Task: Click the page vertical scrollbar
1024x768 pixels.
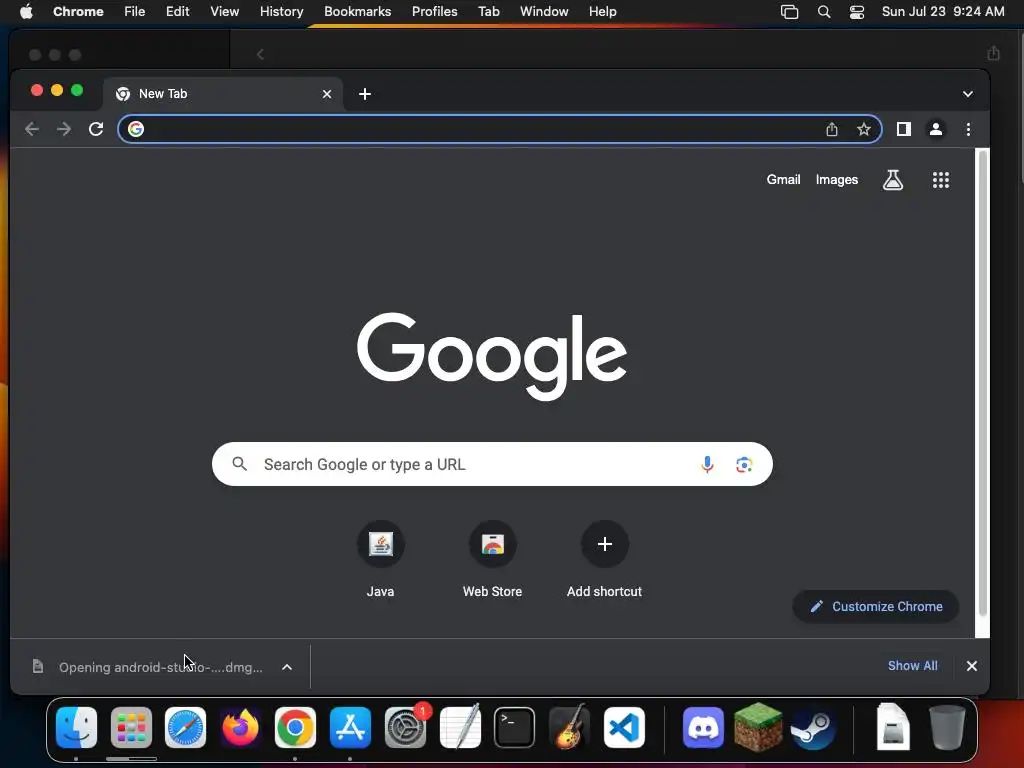Action: [982, 382]
